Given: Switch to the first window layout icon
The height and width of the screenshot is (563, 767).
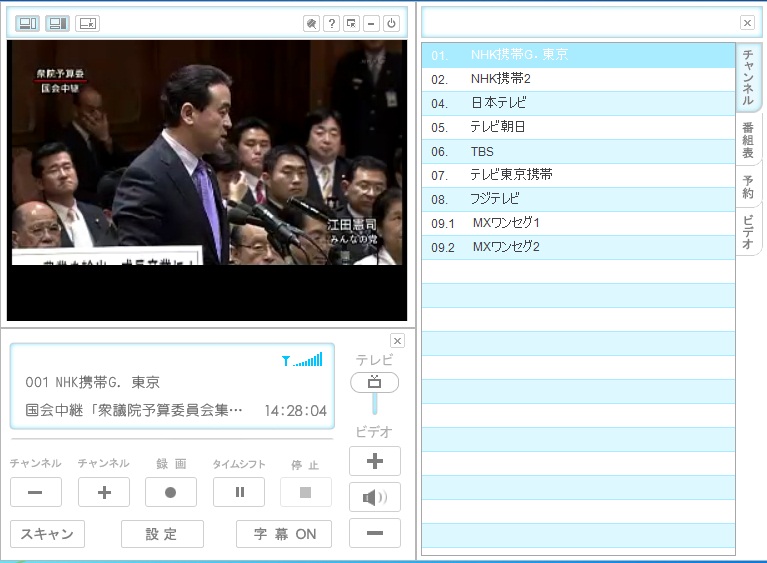Looking at the screenshot, I should coord(28,23).
